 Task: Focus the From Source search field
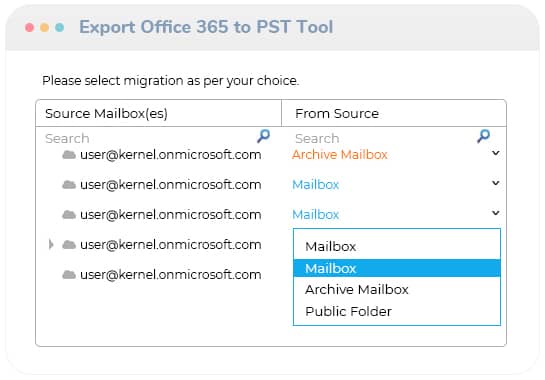point(384,138)
